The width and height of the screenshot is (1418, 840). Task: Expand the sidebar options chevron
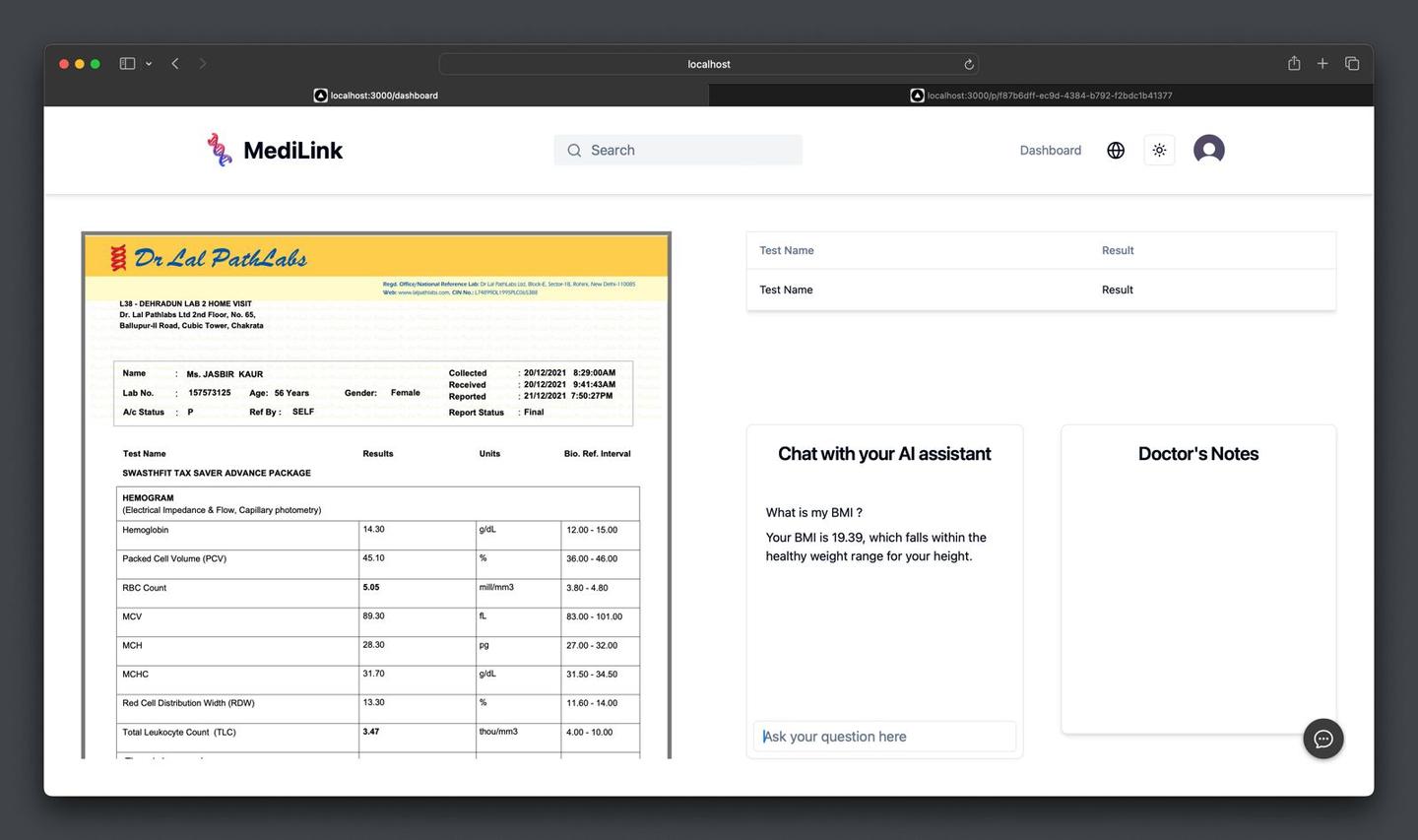point(149,63)
